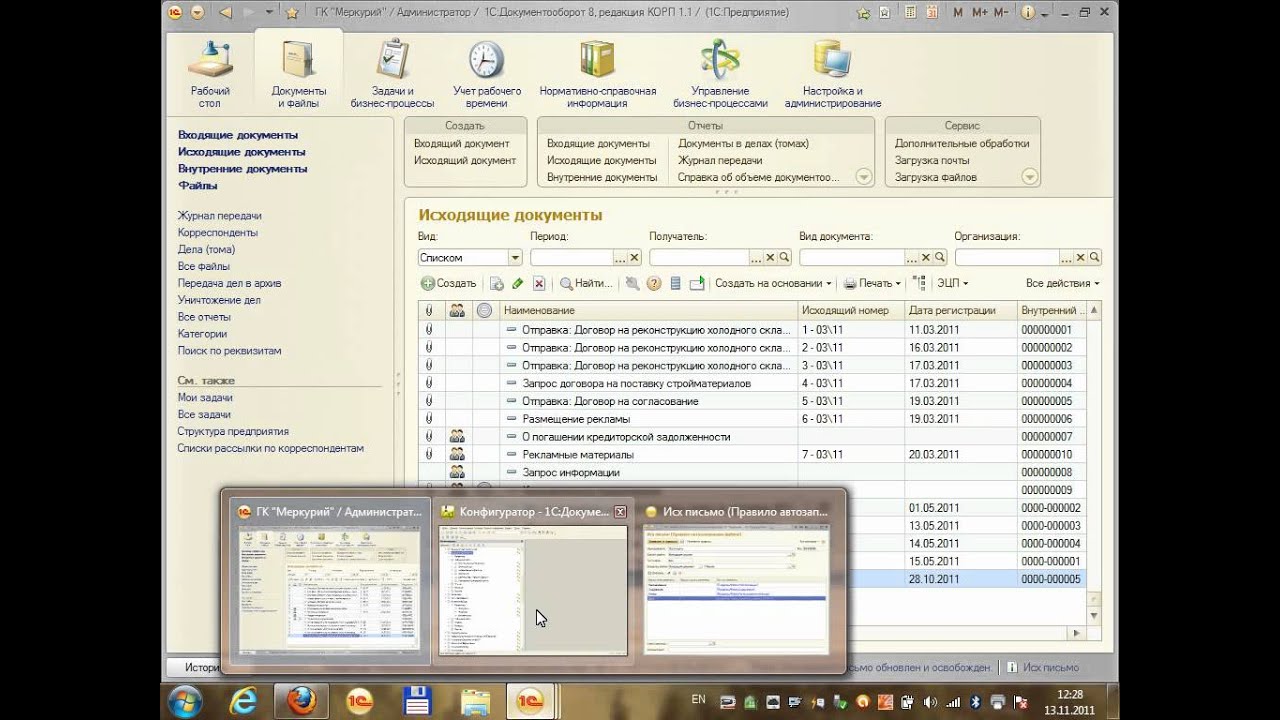The image size is (1280, 720).
Task: Open the Дела (тома) link
Action: click(206, 249)
